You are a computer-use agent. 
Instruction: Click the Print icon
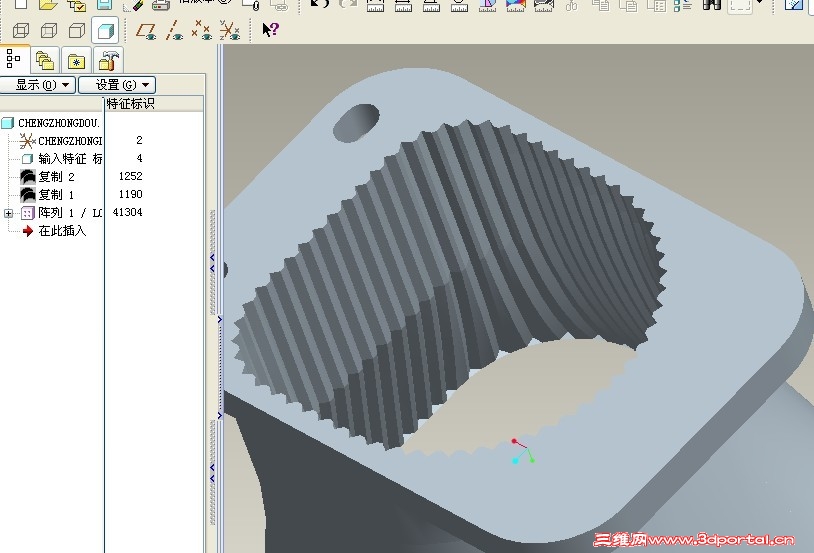pyautogui.click(x=161, y=5)
